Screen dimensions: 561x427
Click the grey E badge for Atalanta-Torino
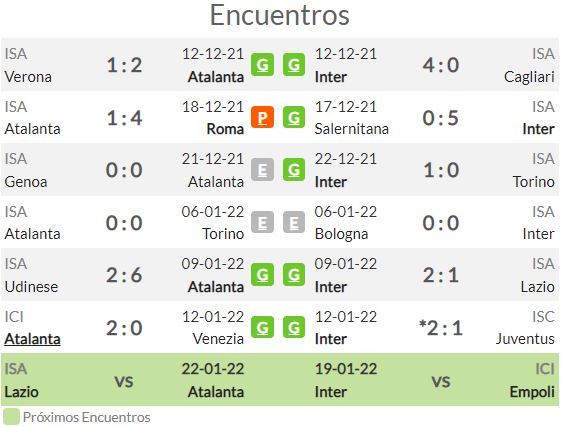262,222
